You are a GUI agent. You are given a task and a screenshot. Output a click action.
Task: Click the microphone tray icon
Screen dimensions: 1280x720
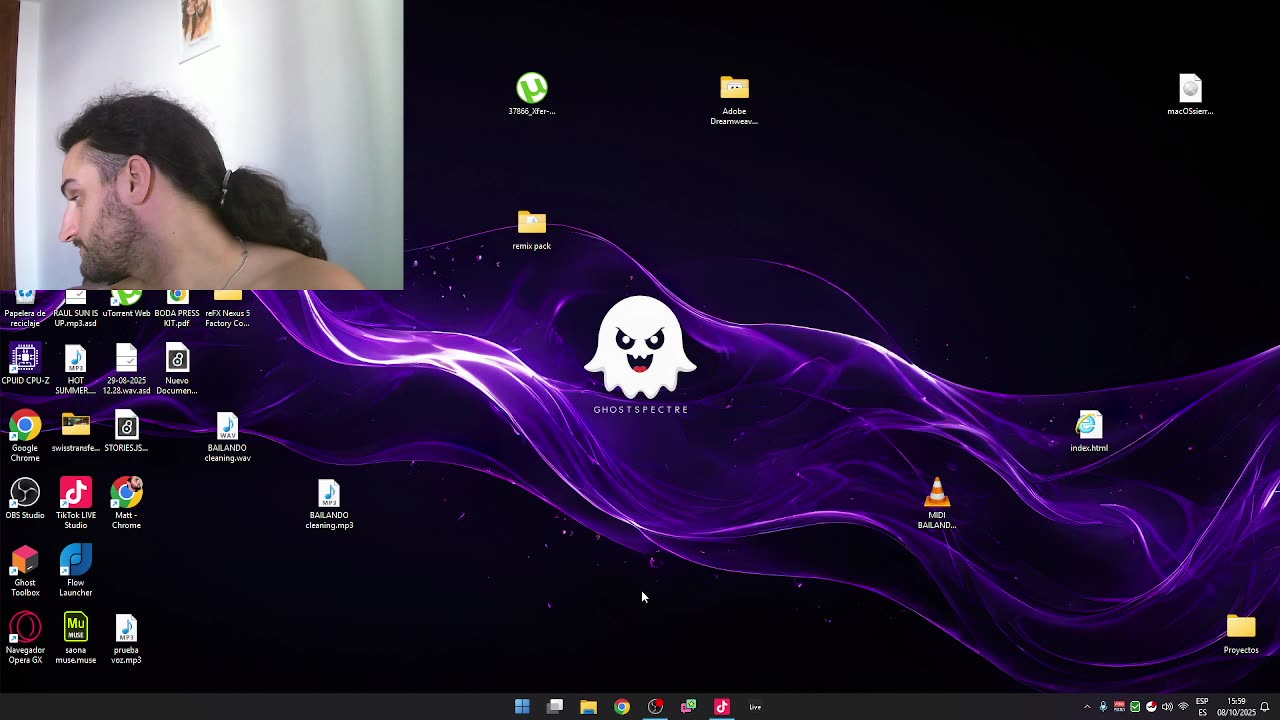1103,707
